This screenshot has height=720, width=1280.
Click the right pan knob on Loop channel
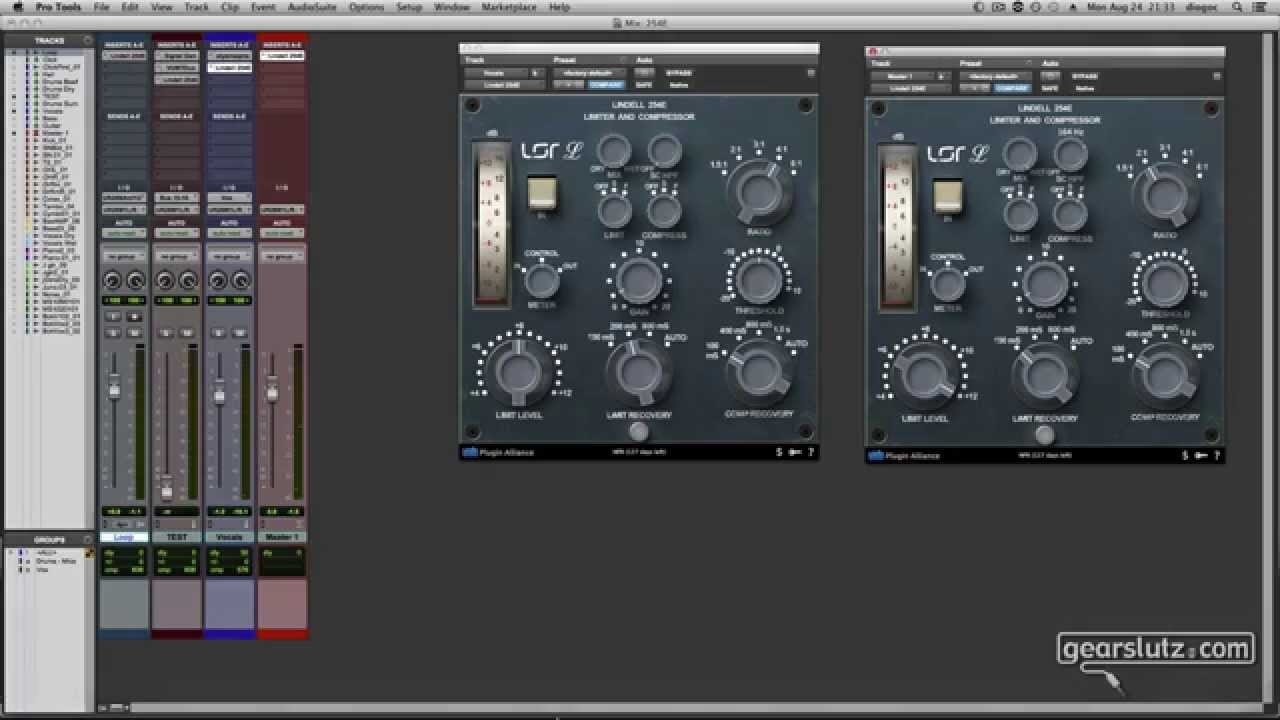(136, 281)
